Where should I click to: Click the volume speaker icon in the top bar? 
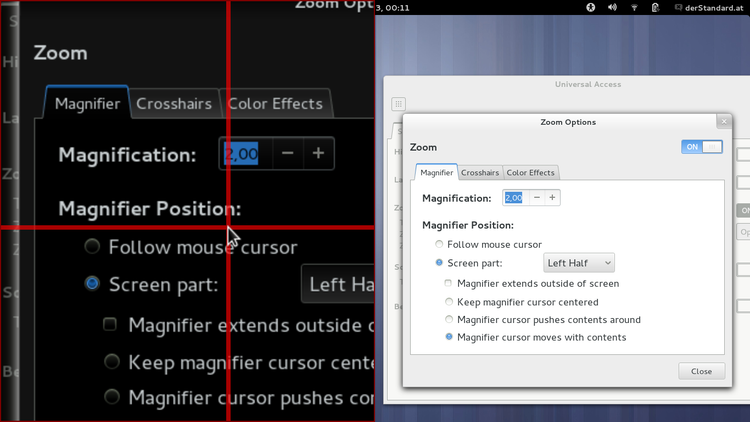(613, 7)
